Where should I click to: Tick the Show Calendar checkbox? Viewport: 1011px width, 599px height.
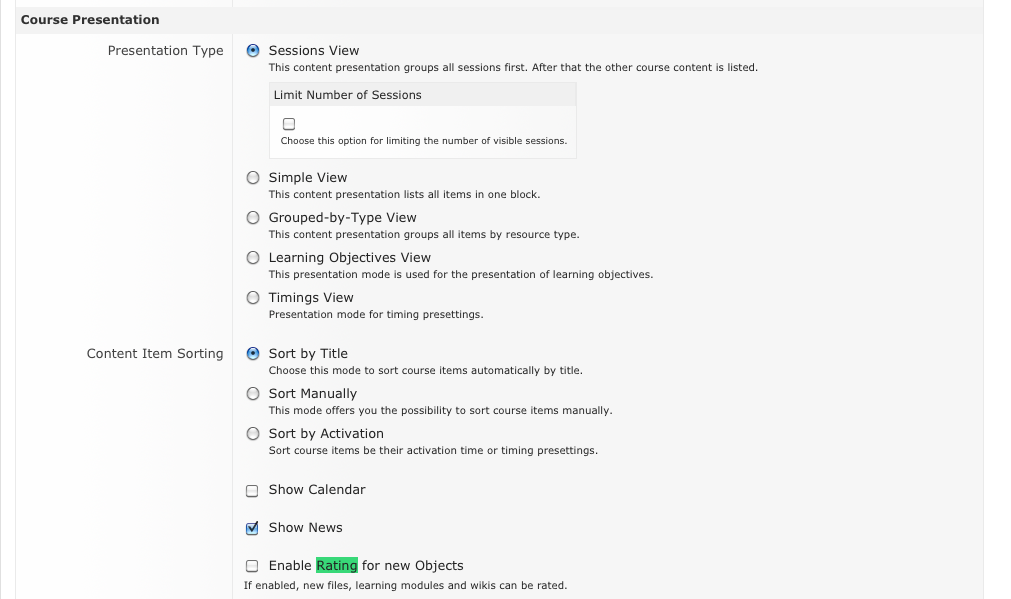[252, 491]
